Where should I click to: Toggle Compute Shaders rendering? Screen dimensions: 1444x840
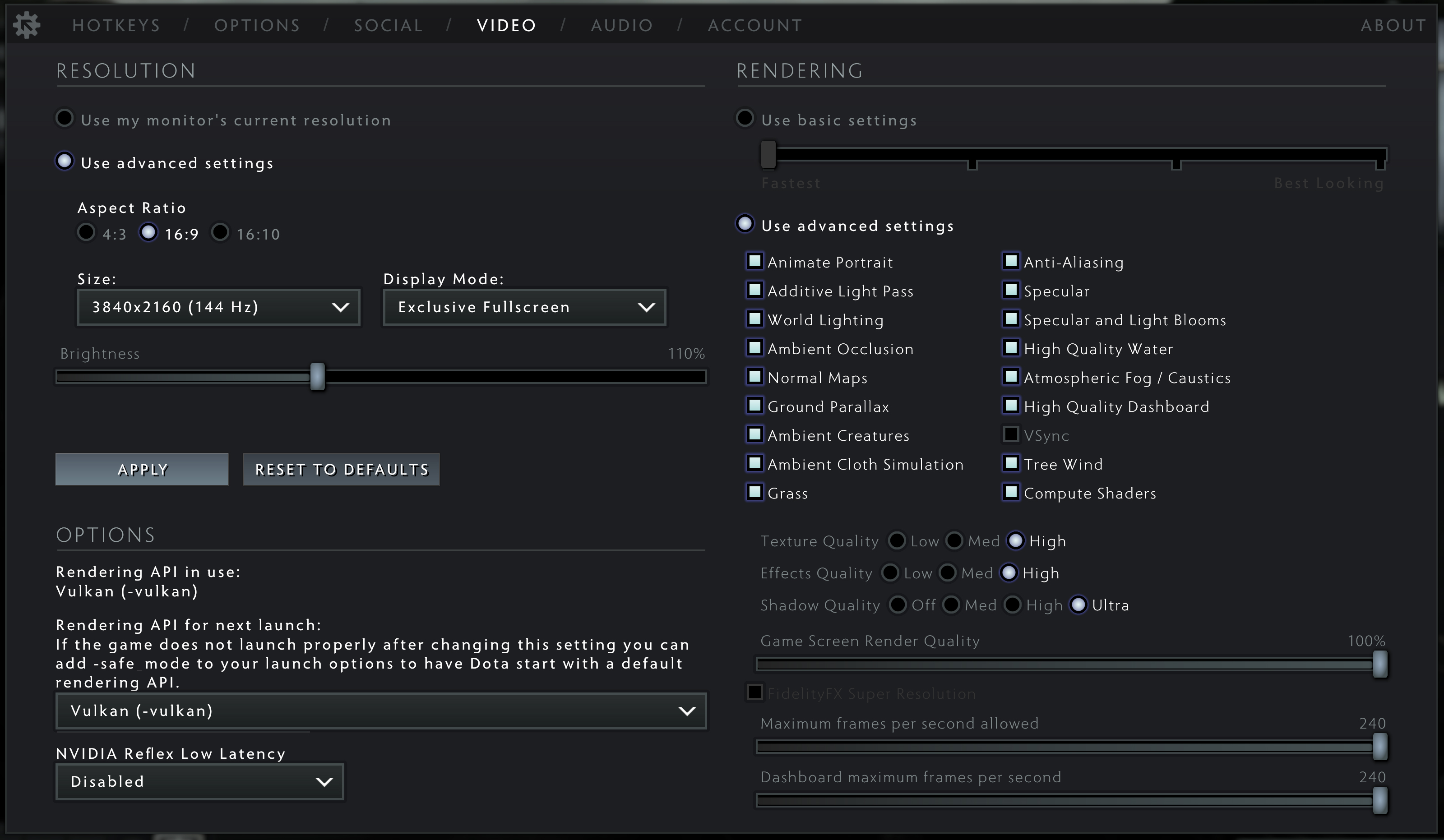point(1011,493)
